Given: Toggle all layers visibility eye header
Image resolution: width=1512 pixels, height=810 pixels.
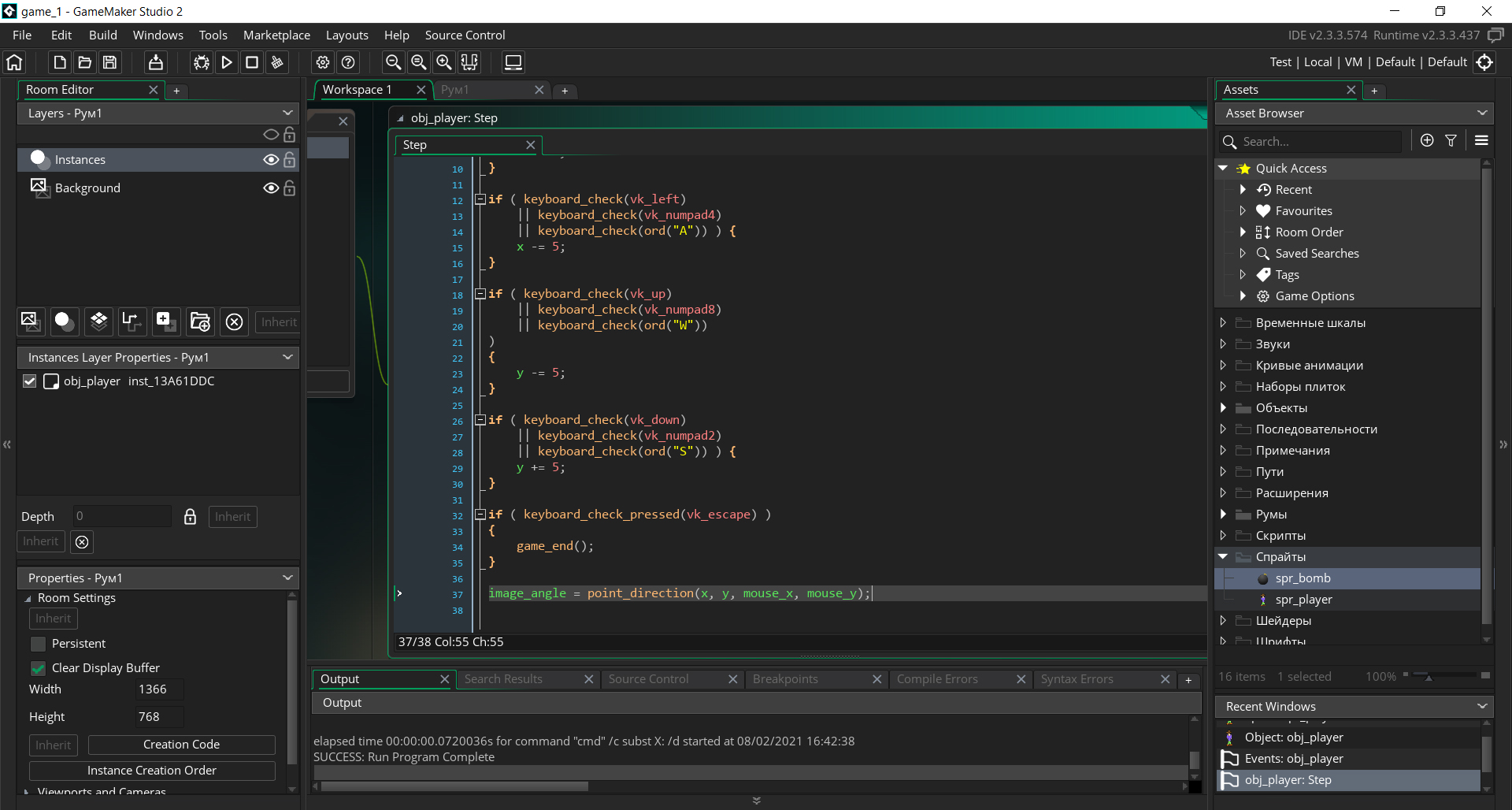Looking at the screenshot, I should point(271,135).
